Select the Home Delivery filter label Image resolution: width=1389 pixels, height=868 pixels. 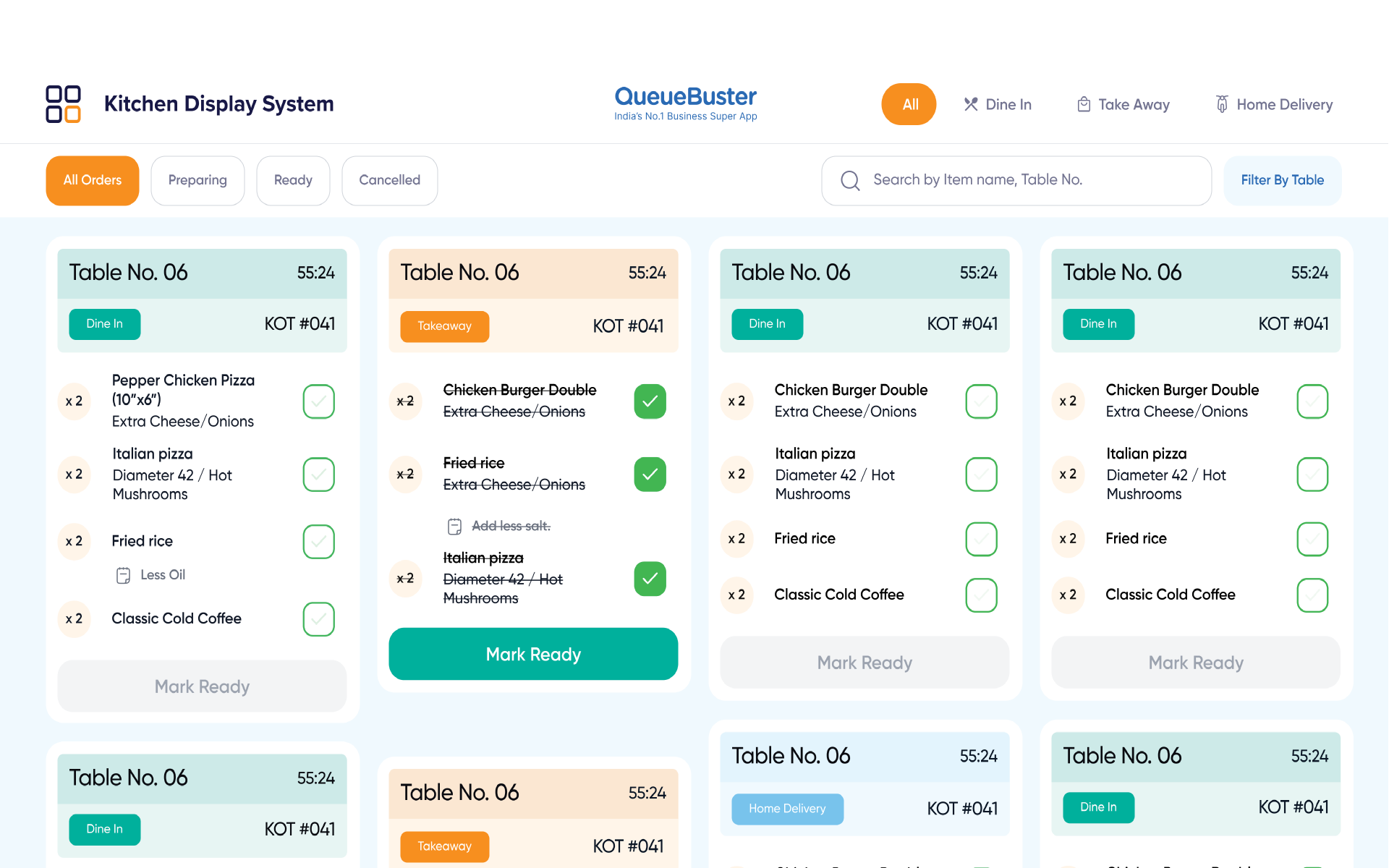(1284, 105)
